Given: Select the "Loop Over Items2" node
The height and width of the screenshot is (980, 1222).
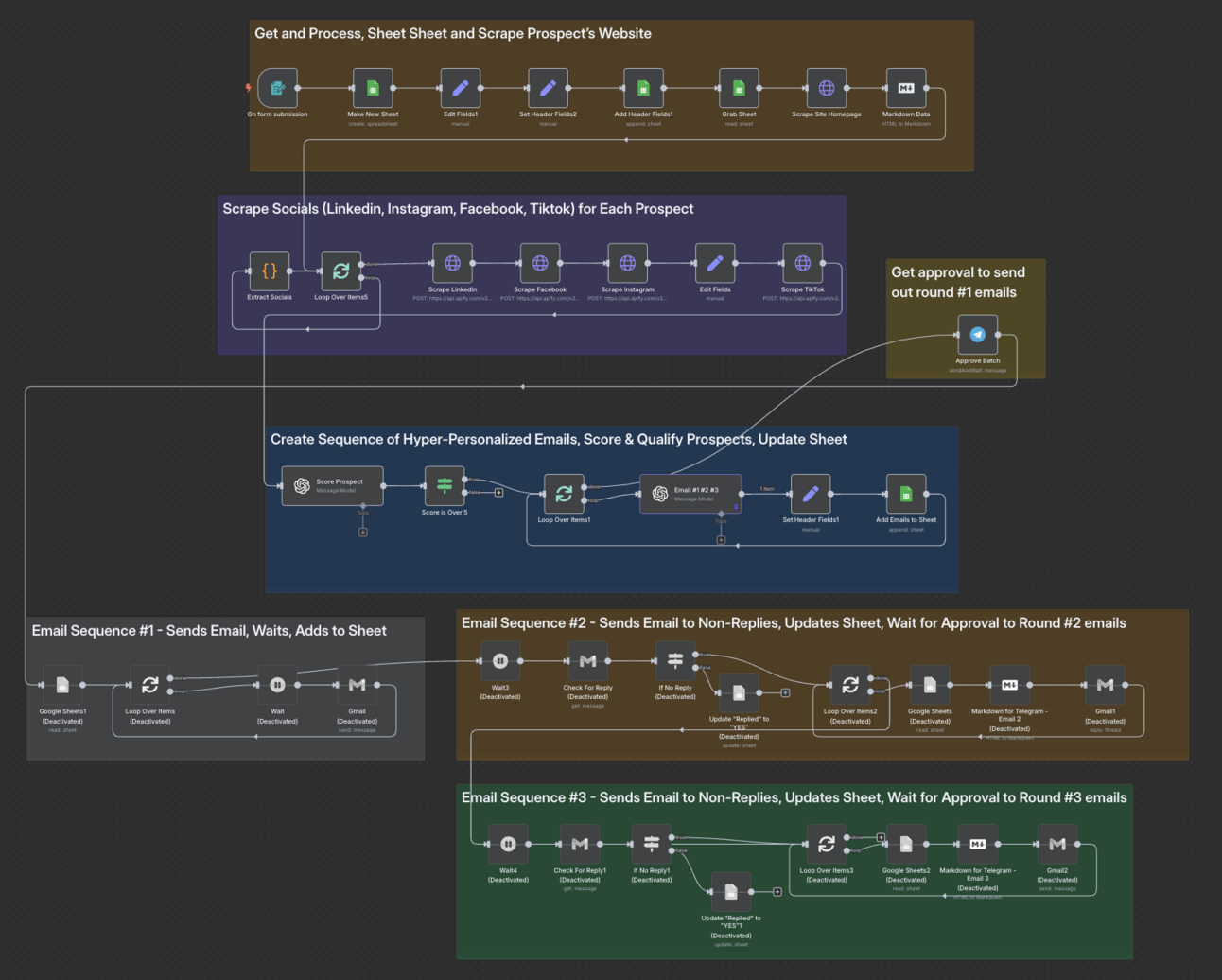Looking at the screenshot, I should pyautogui.click(x=849, y=685).
